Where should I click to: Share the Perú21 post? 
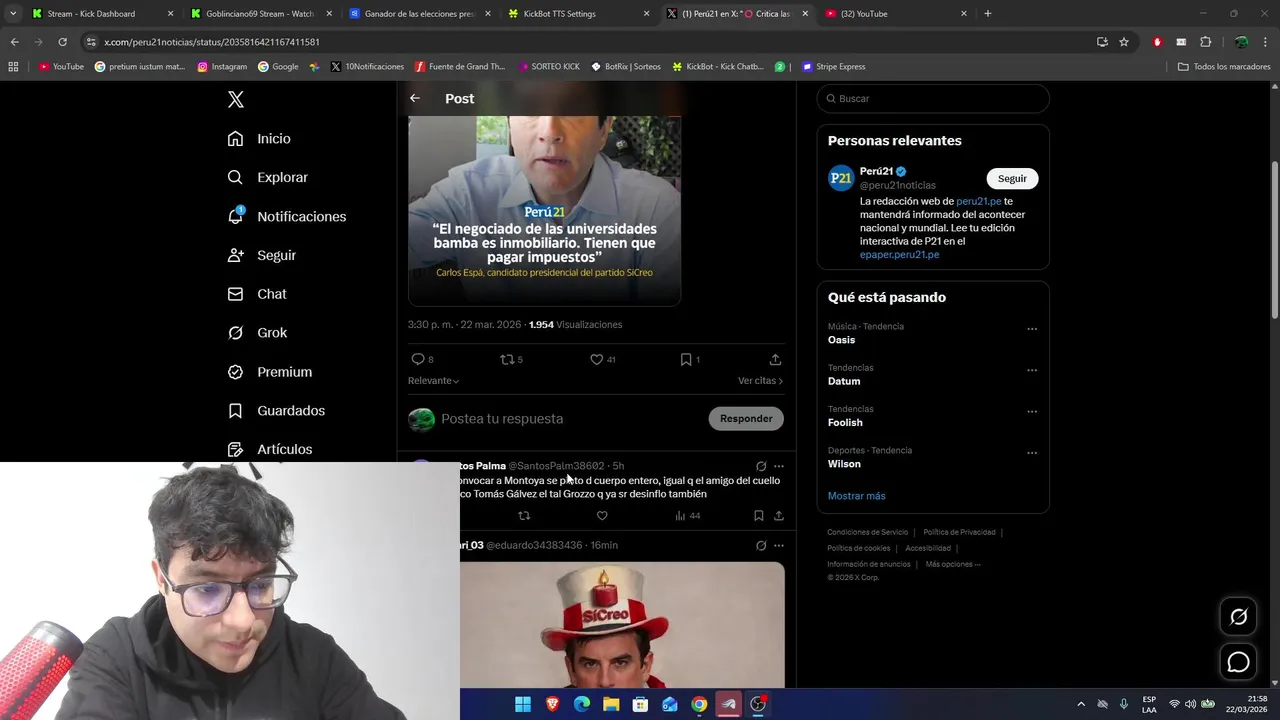[x=775, y=359]
